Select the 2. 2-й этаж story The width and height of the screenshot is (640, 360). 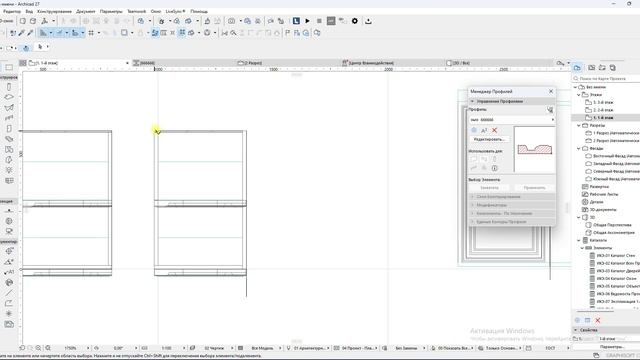point(603,110)
